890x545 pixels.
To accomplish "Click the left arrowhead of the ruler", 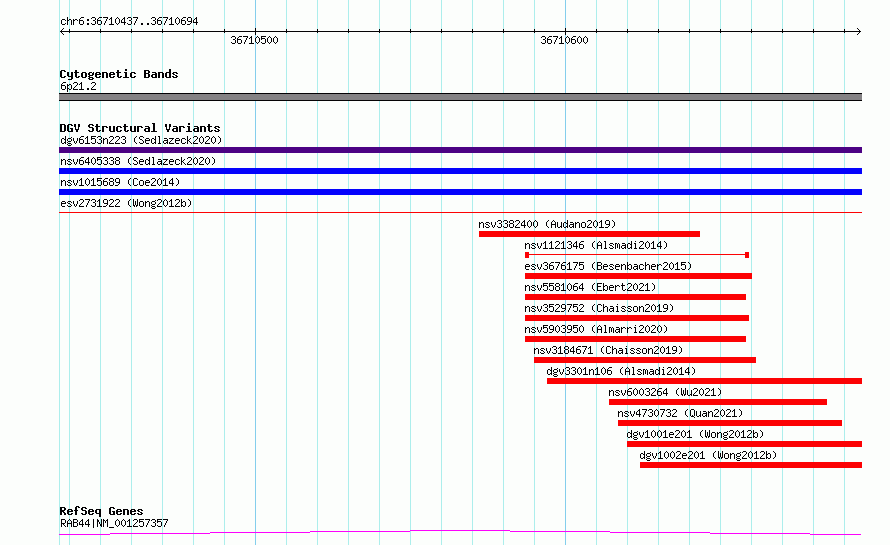I will [63, 32].
